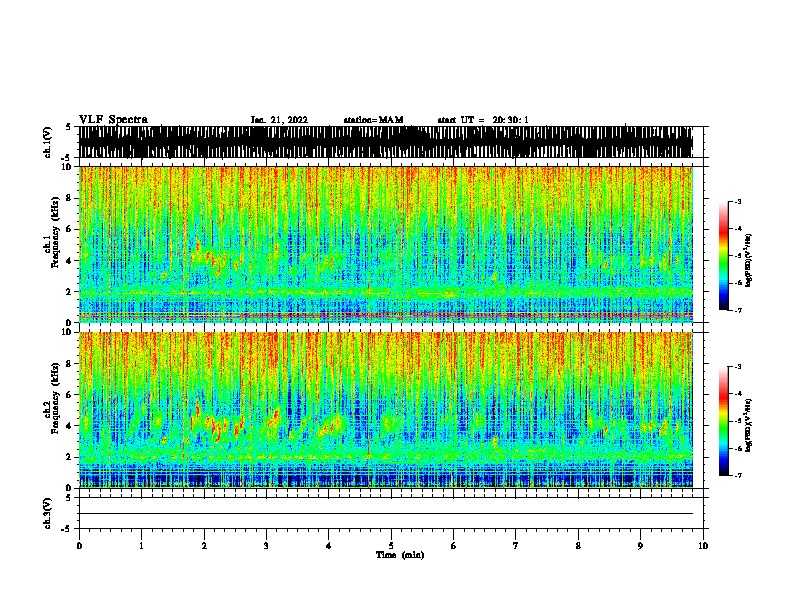Click the '-3' label on ch.1 color bar

tap(737, 201)
